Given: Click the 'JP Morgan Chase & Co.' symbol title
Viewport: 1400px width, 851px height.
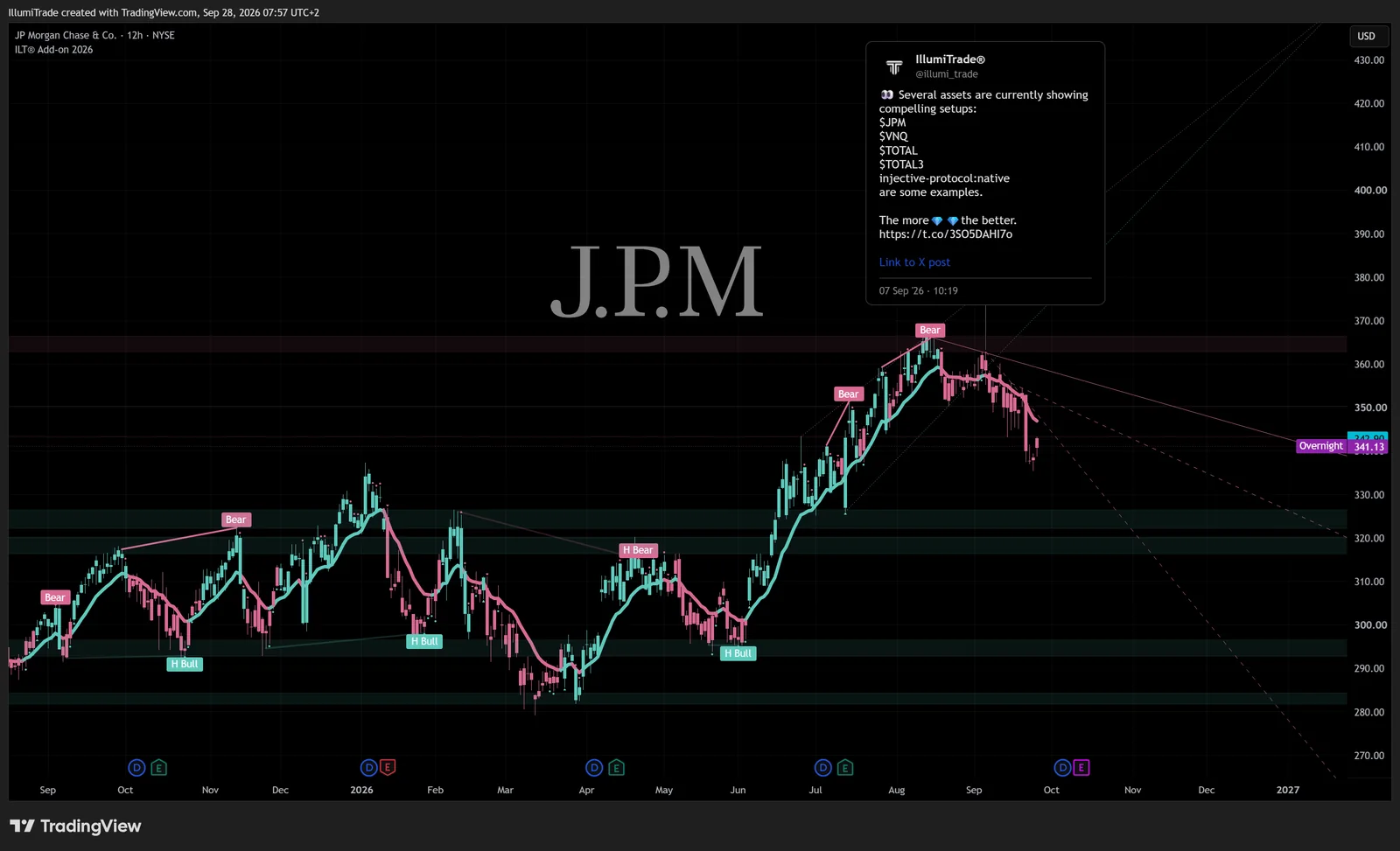Looking at the screenshot, I should tap(66, 35).
